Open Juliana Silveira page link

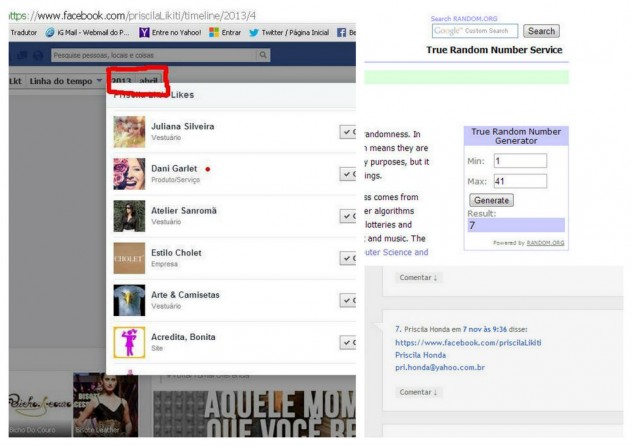[x=183, y=127]
